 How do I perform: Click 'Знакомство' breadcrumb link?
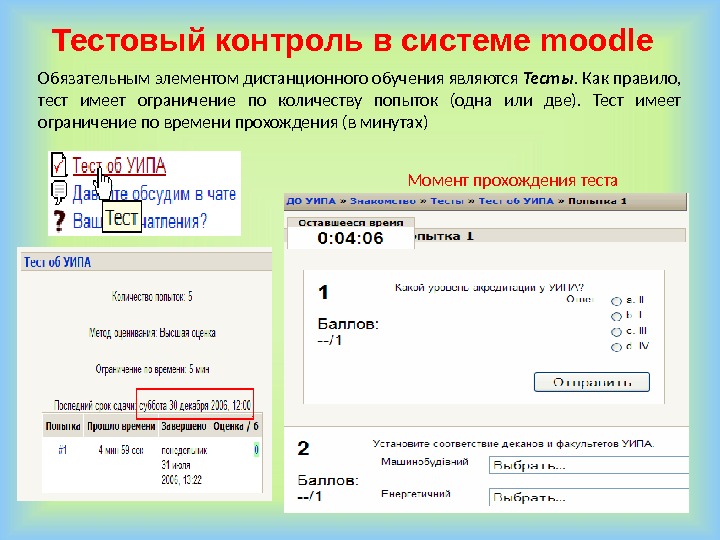point(382,201)
